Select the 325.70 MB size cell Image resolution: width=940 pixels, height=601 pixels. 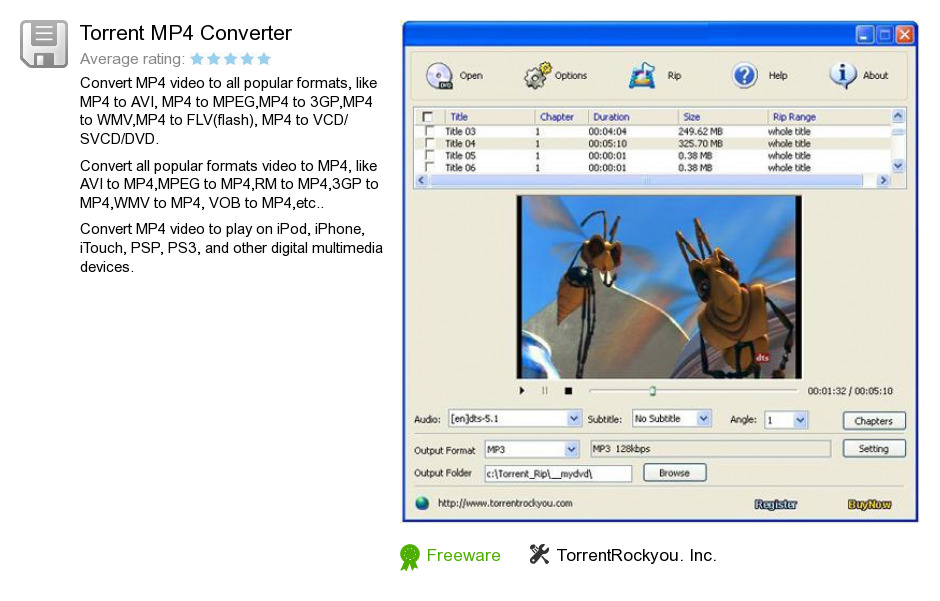(700, 144)
